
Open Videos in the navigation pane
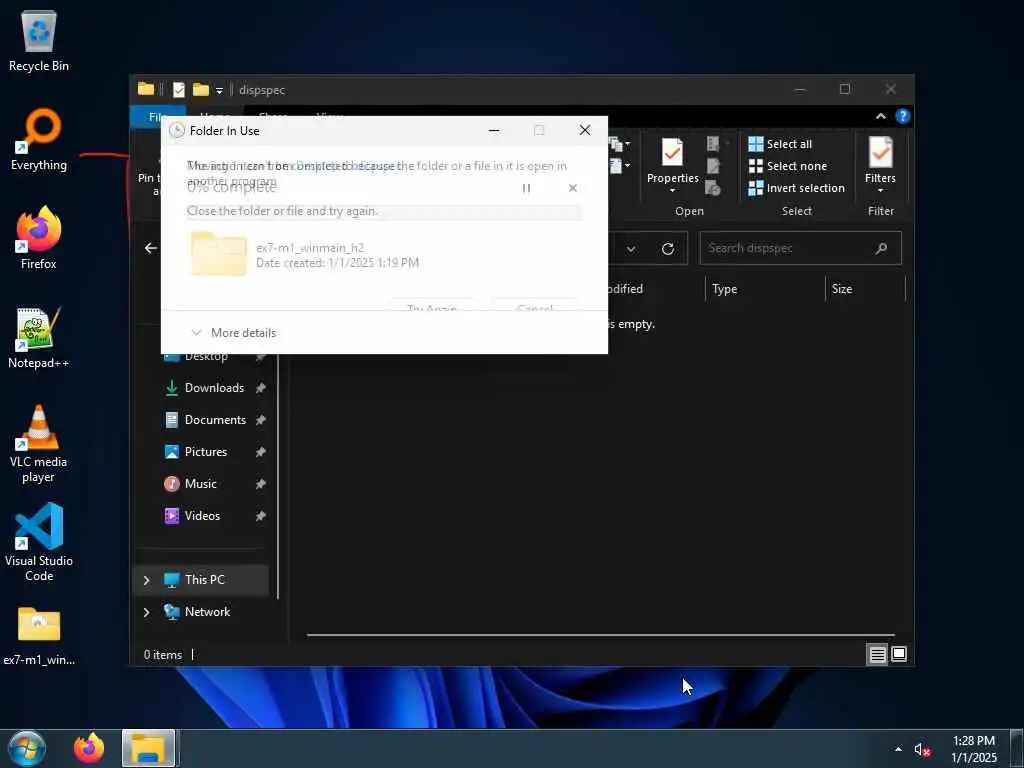(x=202, y=516)
